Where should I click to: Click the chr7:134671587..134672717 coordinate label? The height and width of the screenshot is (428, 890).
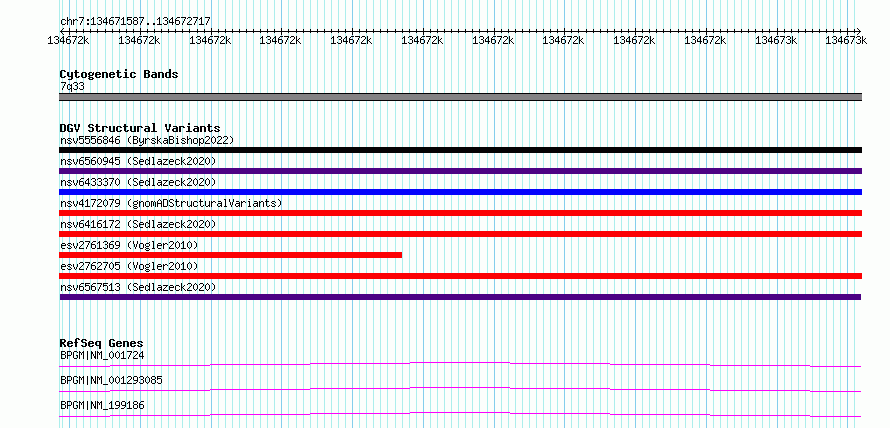click(x=135, y=21)
